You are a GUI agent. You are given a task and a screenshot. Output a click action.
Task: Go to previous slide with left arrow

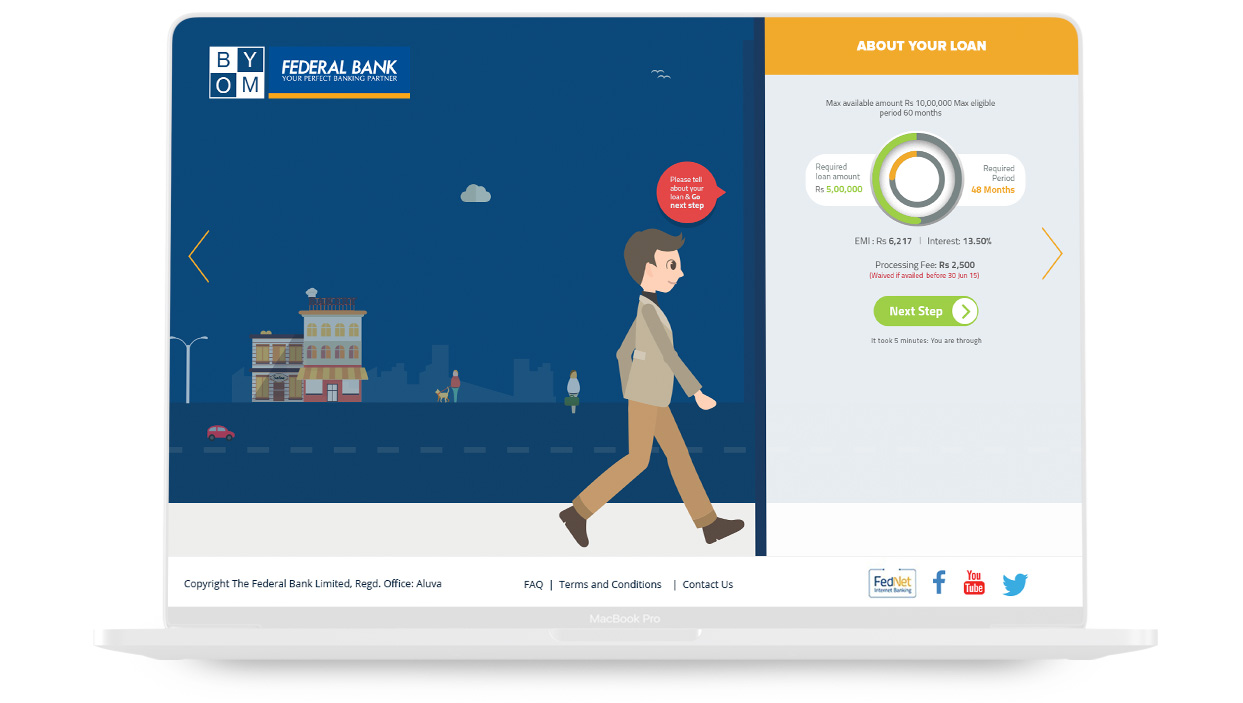(199, 256)
